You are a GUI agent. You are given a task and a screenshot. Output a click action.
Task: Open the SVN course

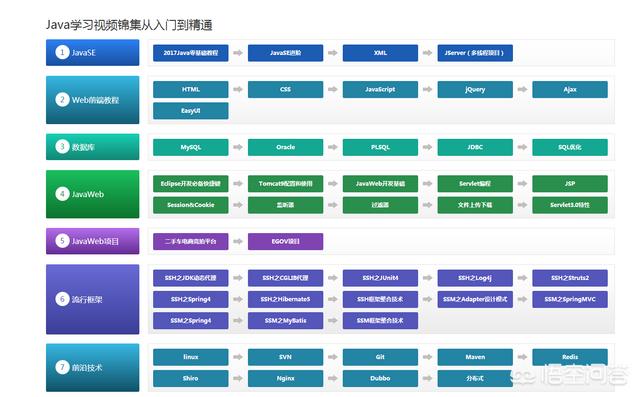285,357
